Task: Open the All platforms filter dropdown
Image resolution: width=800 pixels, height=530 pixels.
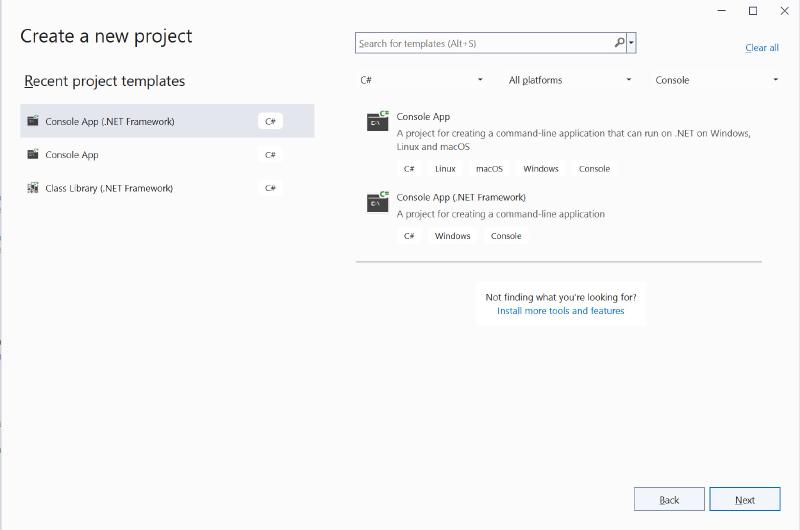Action: pos(569,80)
